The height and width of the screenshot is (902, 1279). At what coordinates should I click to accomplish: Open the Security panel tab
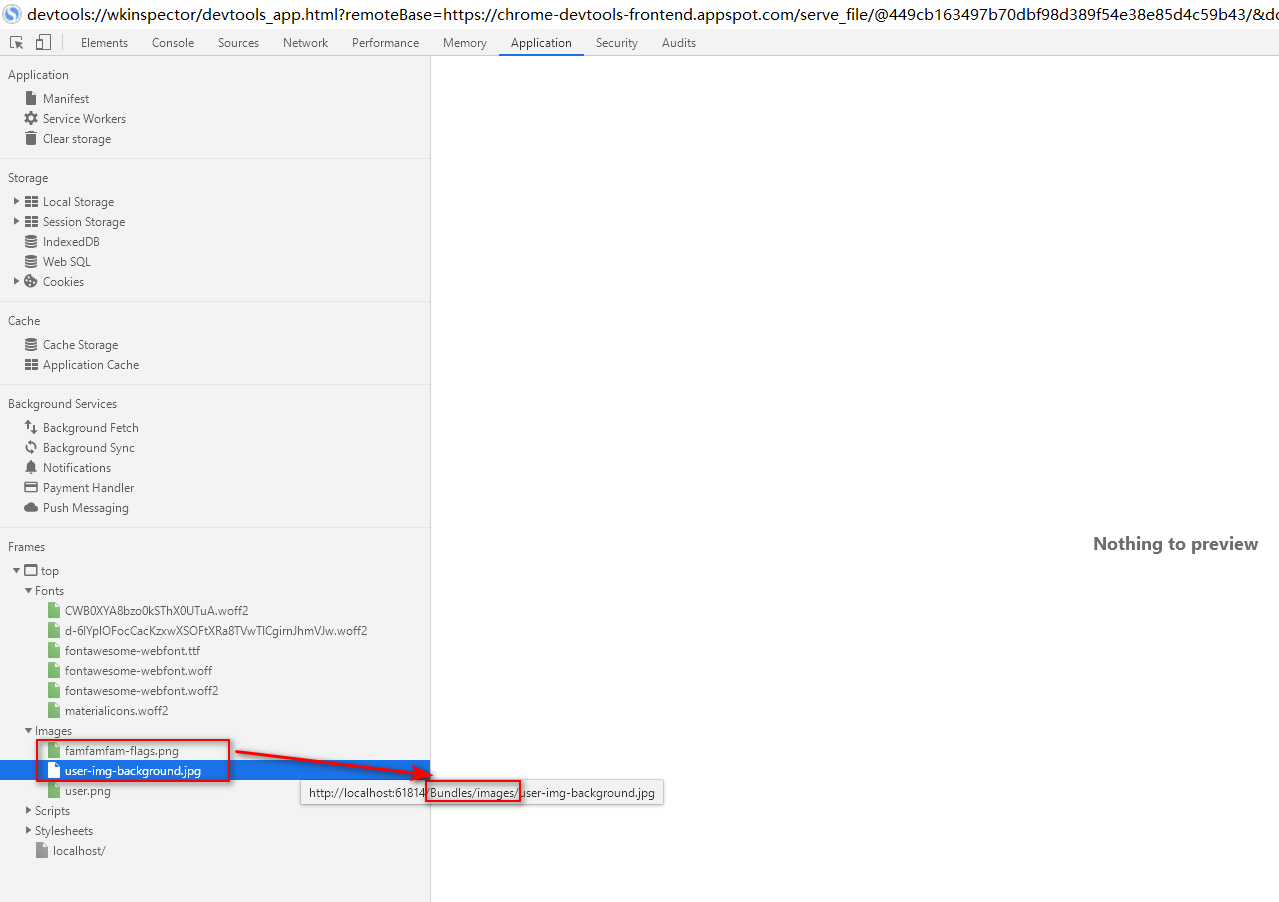click(x=616, y=42)
